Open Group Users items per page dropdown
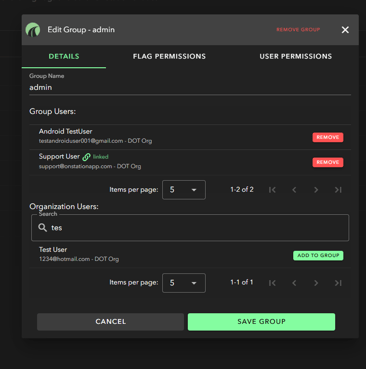Image resolution: width=366 pixels, height=369 pixels. [184, 190]
